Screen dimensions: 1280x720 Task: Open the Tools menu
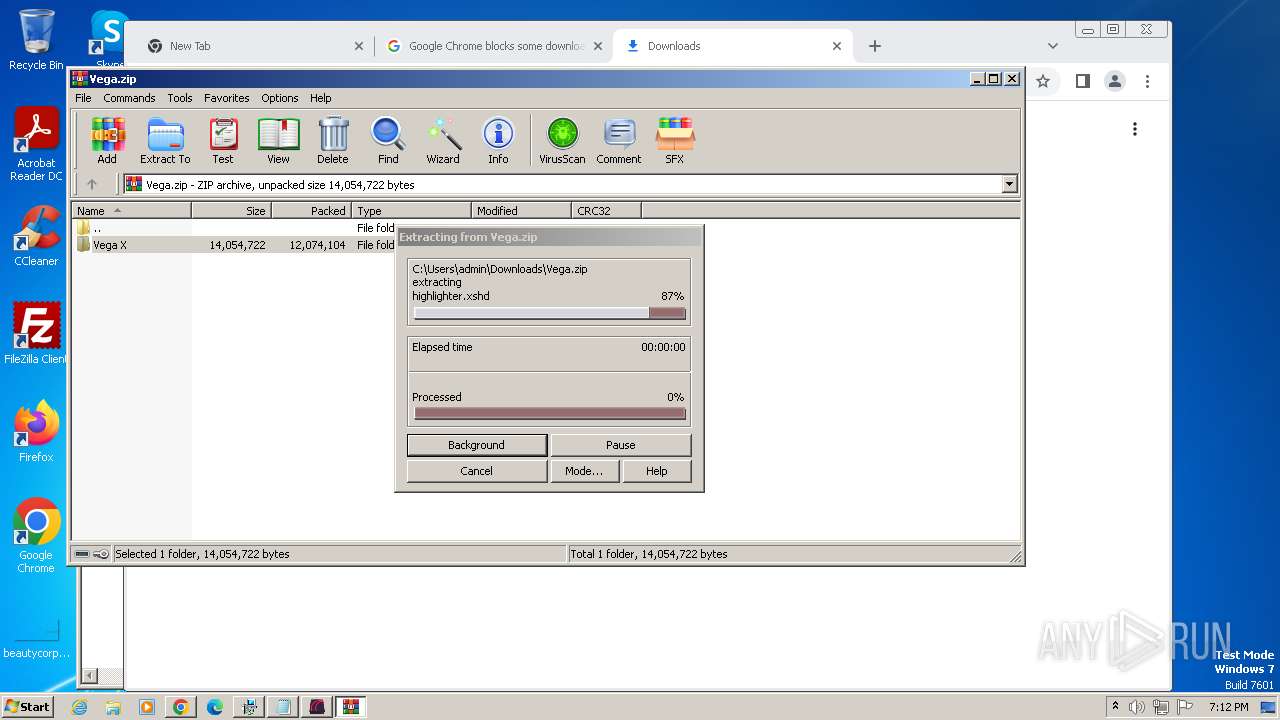180,98
